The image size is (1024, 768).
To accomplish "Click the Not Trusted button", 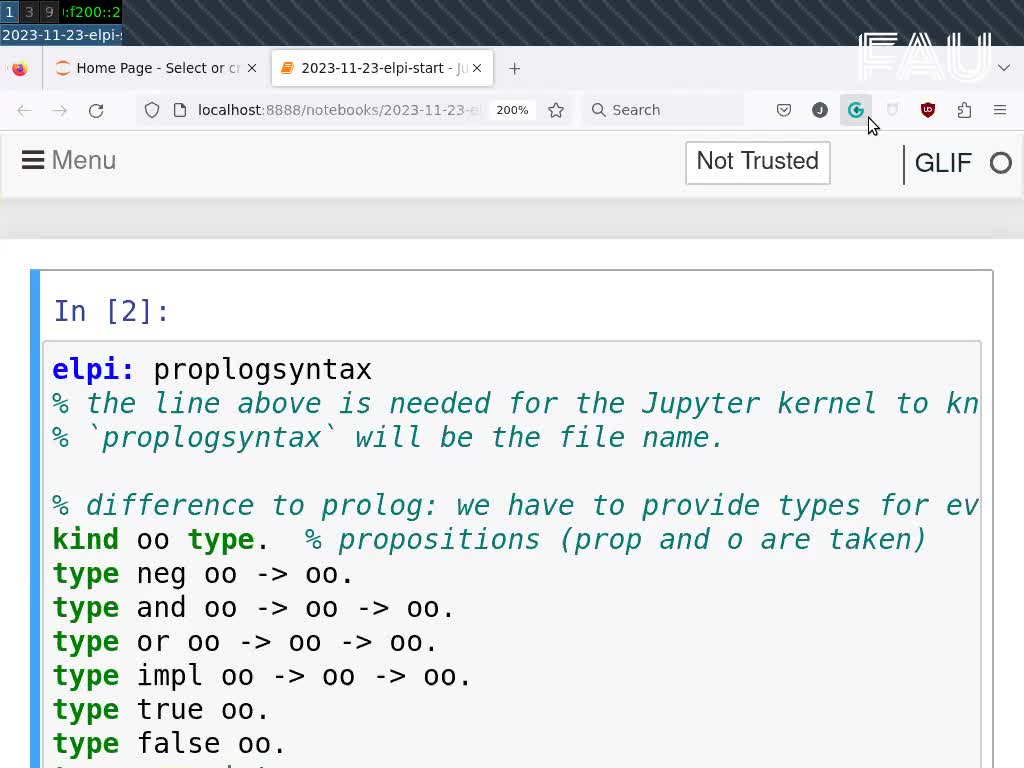I will pos(757,162).
